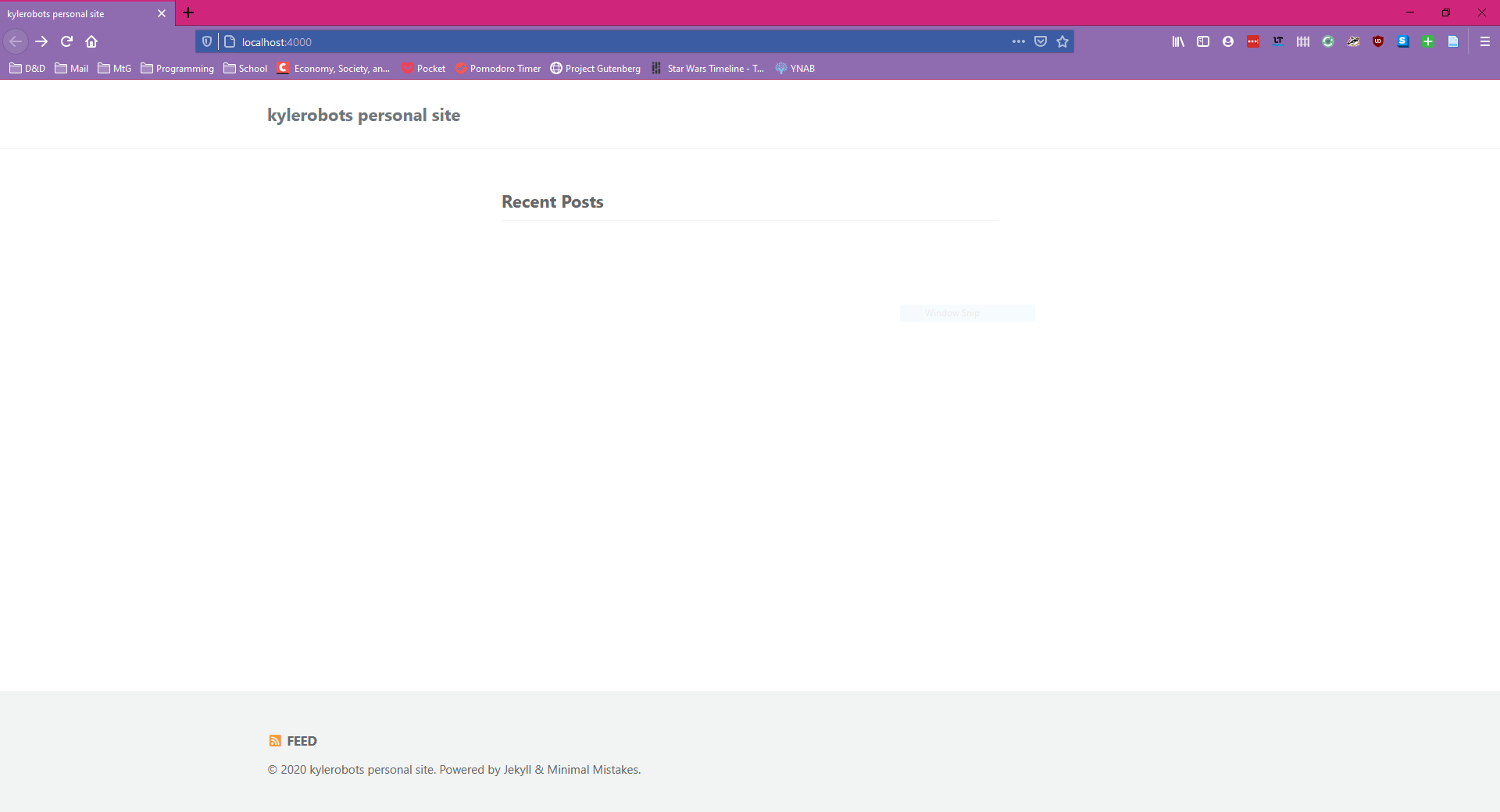The height and width of the screenshot is (812, 1500).
Task: Click the blue S extension icon
Action: click(x=1403, y=41)
